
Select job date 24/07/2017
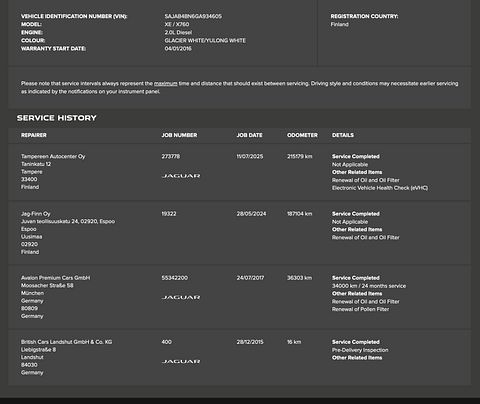(250, 278)
